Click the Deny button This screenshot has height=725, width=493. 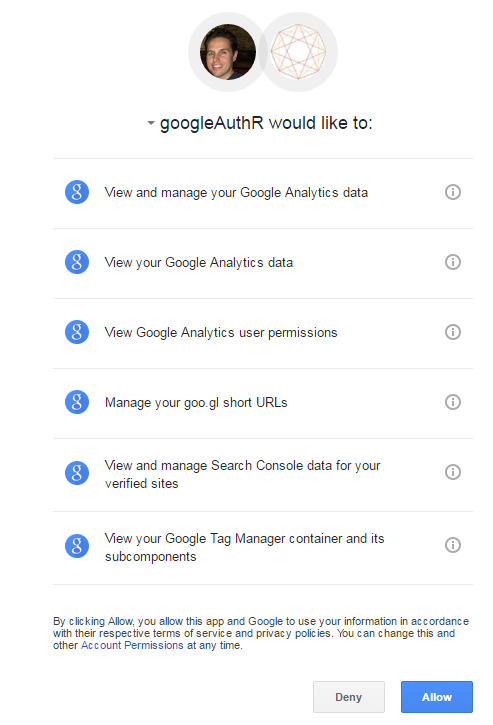point(349,697)
